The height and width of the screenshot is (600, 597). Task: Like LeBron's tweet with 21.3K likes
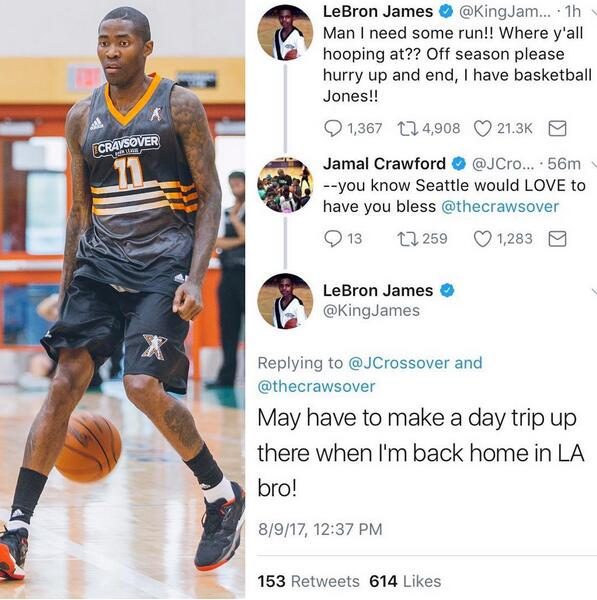tap(482, 128)
